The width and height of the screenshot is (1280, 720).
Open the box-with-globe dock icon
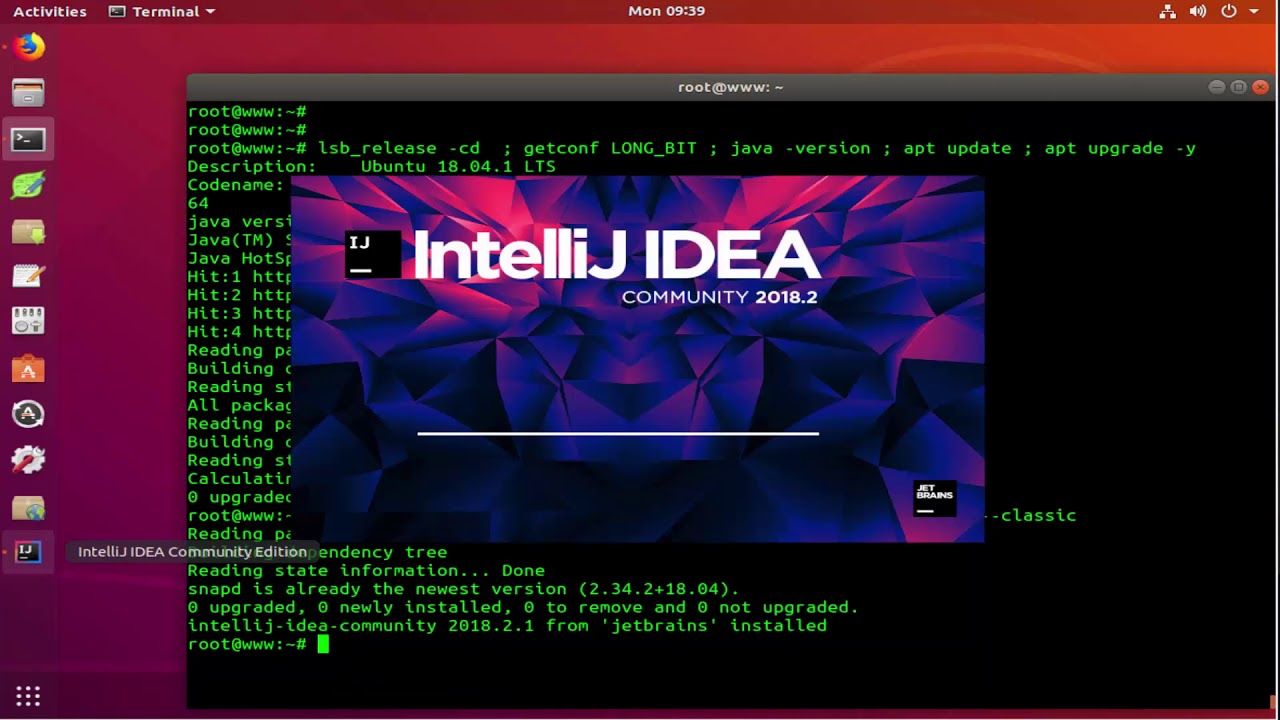(x=28, y=506)
